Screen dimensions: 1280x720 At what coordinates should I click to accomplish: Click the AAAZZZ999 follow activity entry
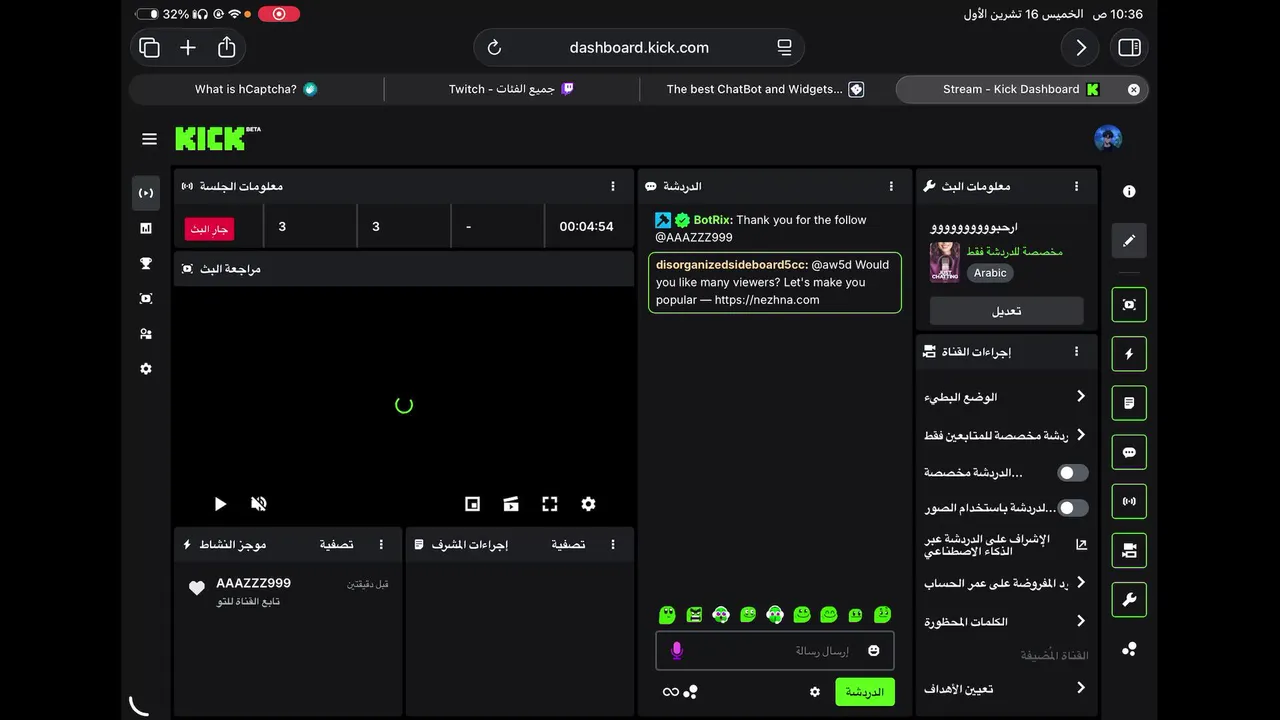(x=288, y=591)
